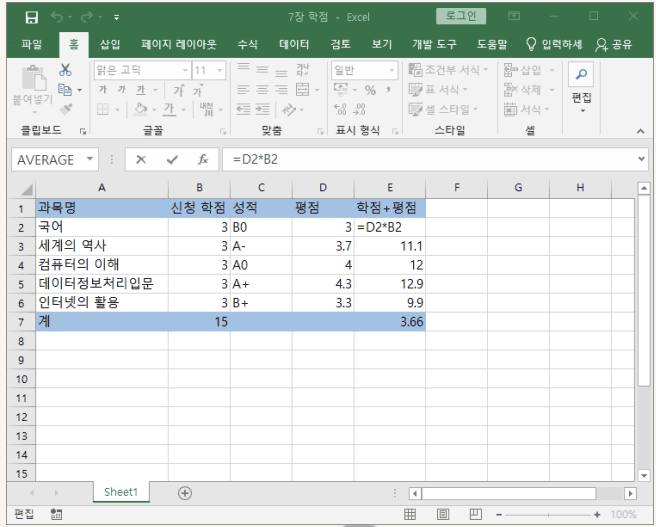Viewport: 656px width, 527px height.
Task: Click the 로그인 button in title bar
Action: coord(461,16)
